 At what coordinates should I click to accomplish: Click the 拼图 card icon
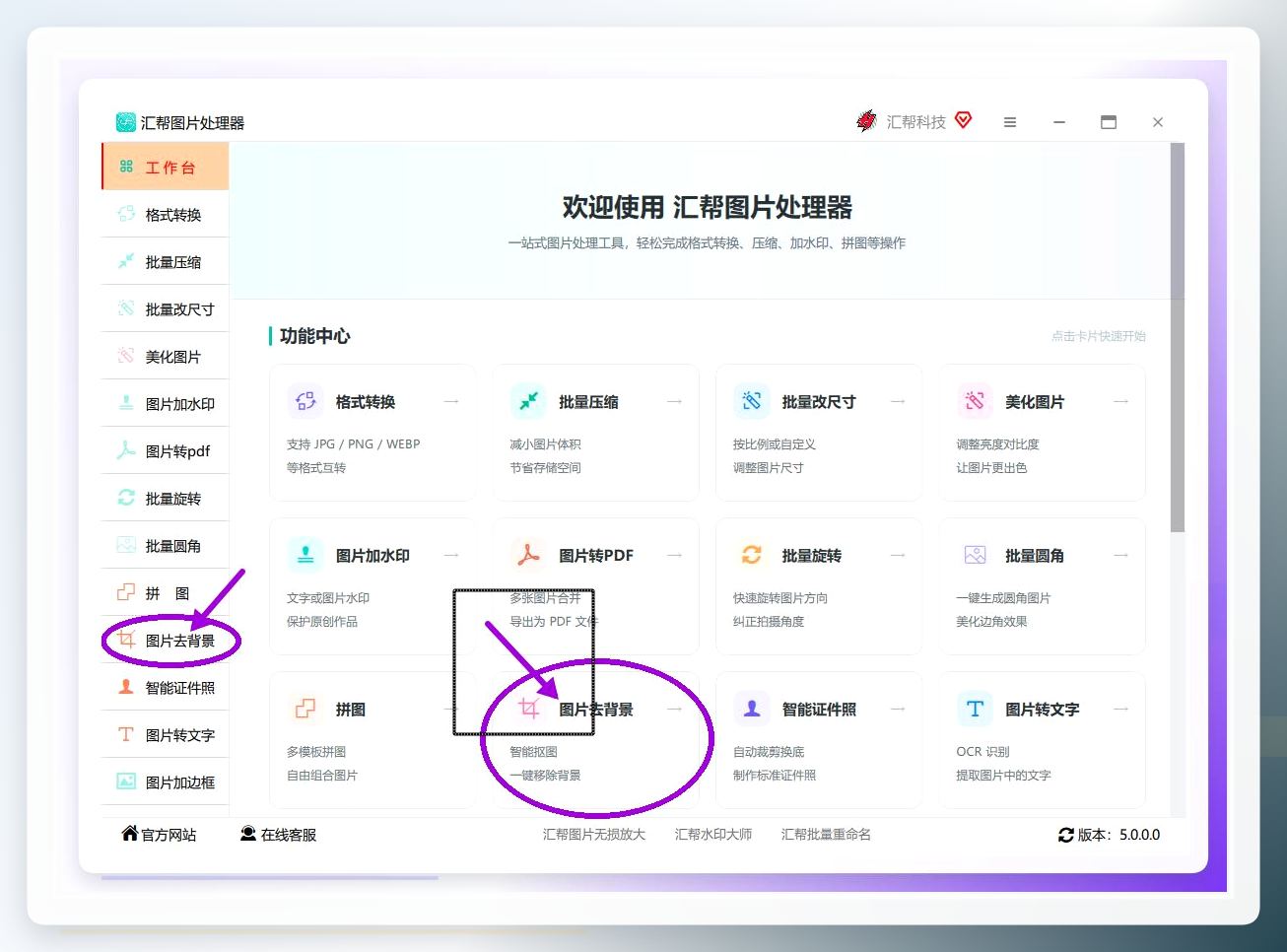coord(305,709)
